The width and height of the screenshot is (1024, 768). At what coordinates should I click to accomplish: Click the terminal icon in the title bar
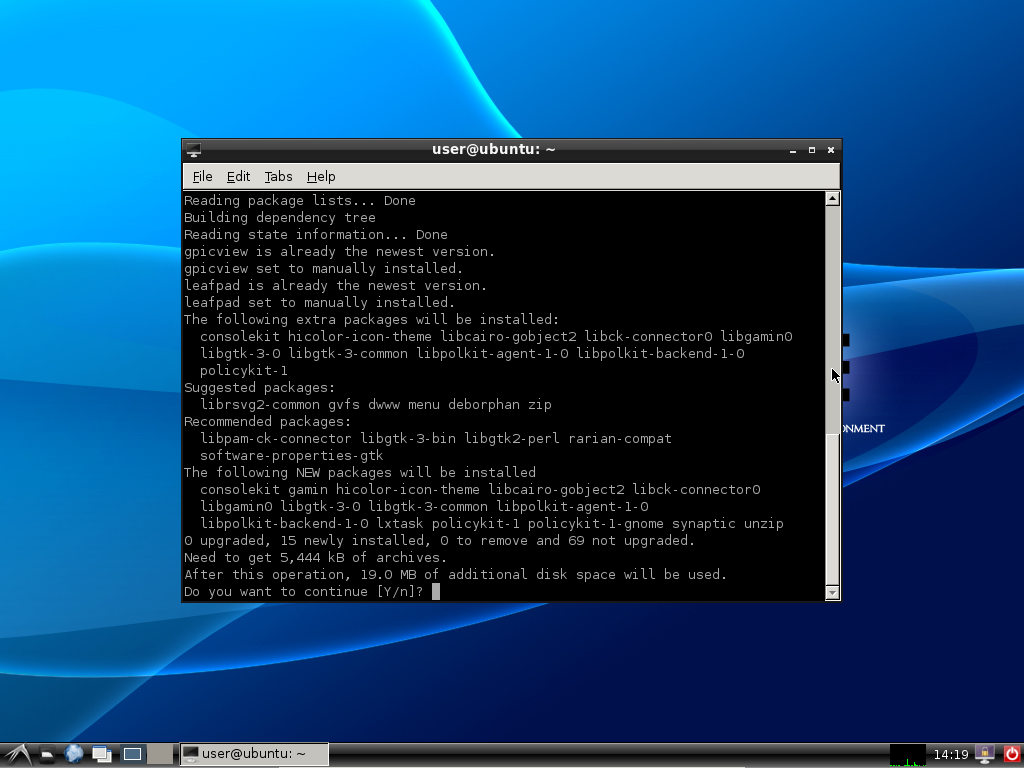[x=192, y=149]
